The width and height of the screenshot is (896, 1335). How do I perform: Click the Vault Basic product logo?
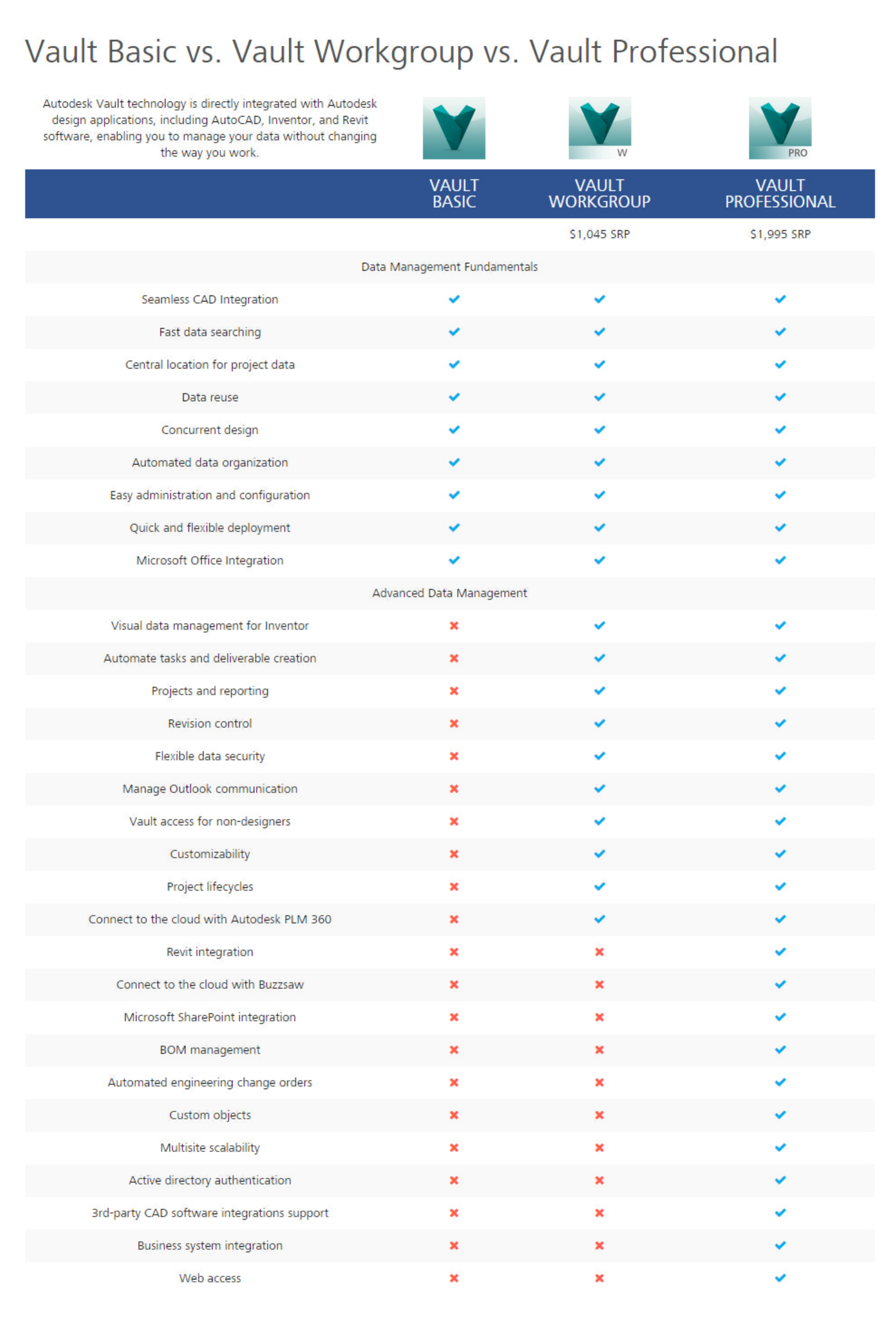coord(453,128)
